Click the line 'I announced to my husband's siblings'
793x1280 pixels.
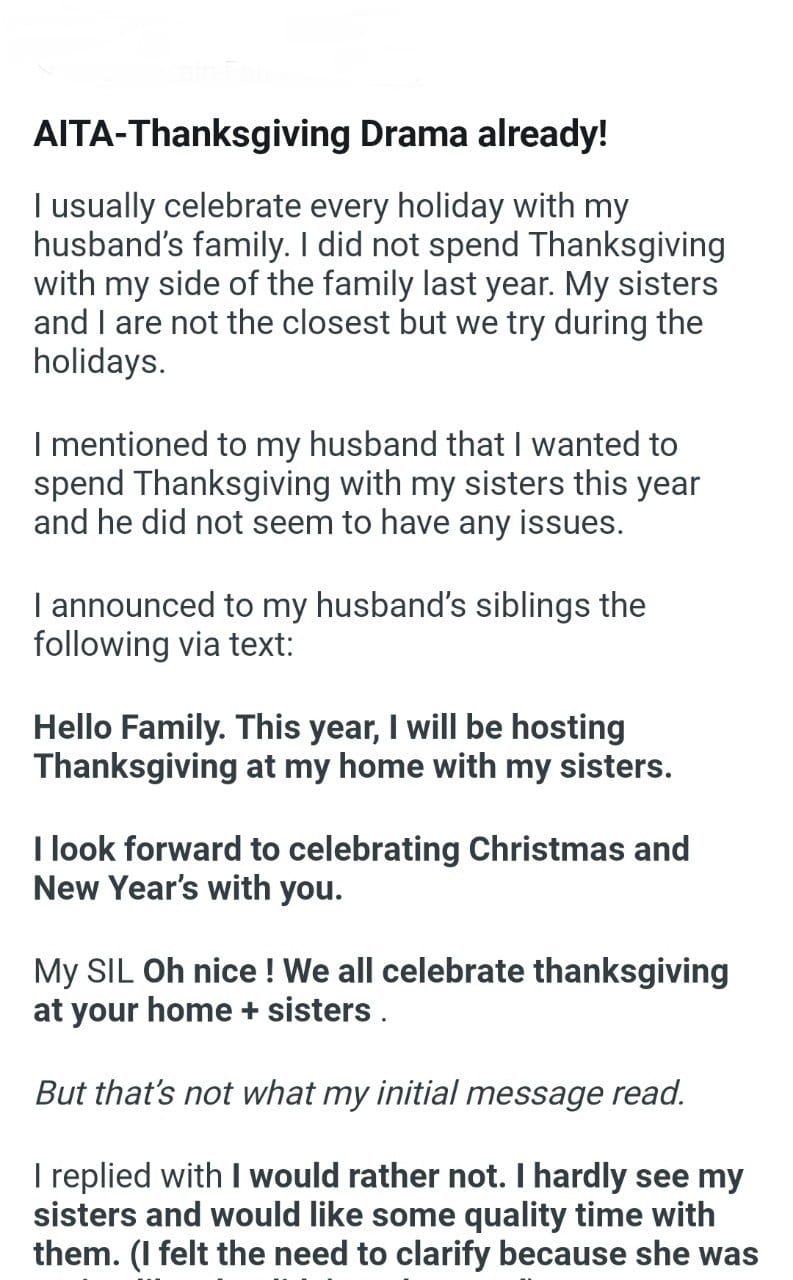click(339, 605)
